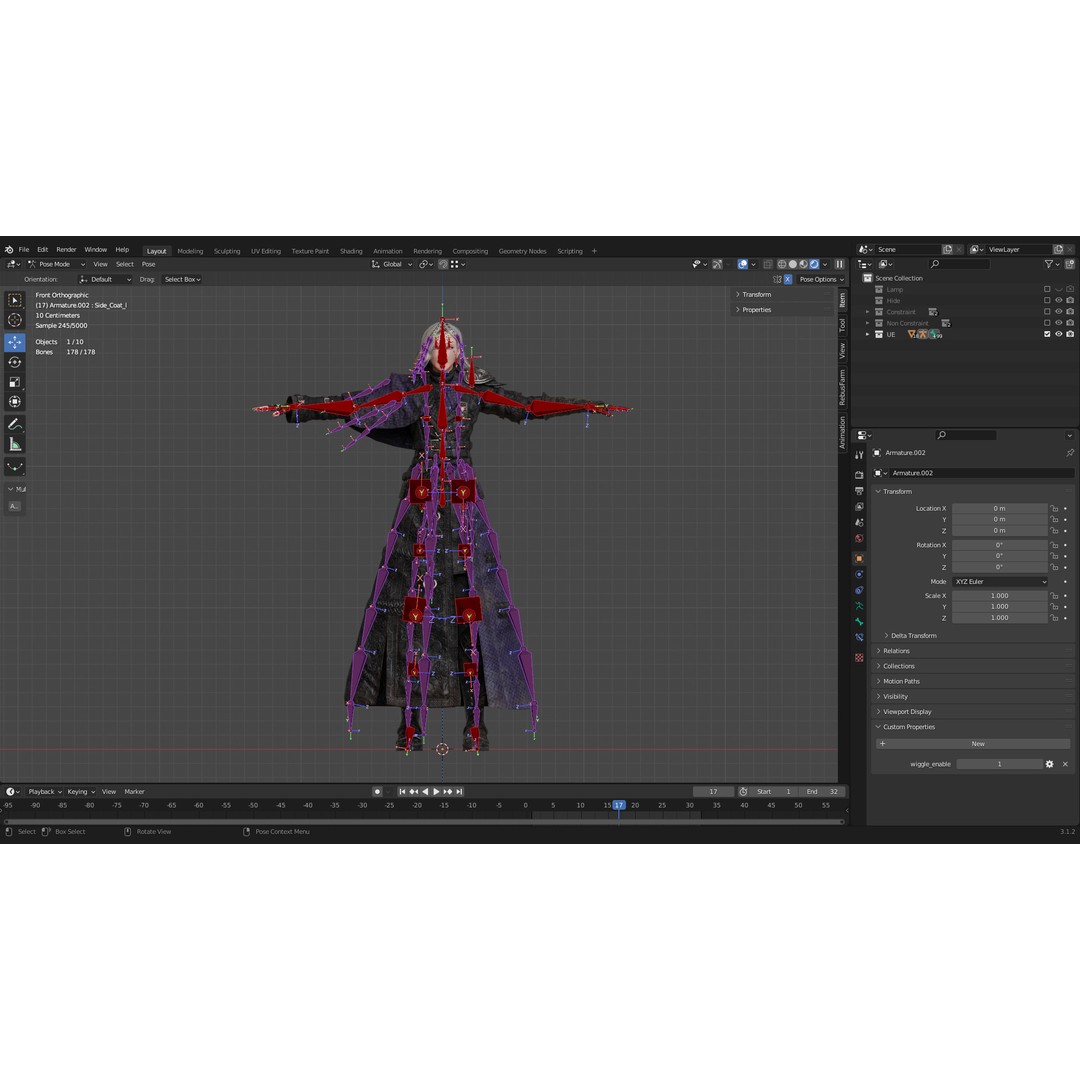
Task: Click the Blender logo menu icon
Action: click(x=9, y=250)
